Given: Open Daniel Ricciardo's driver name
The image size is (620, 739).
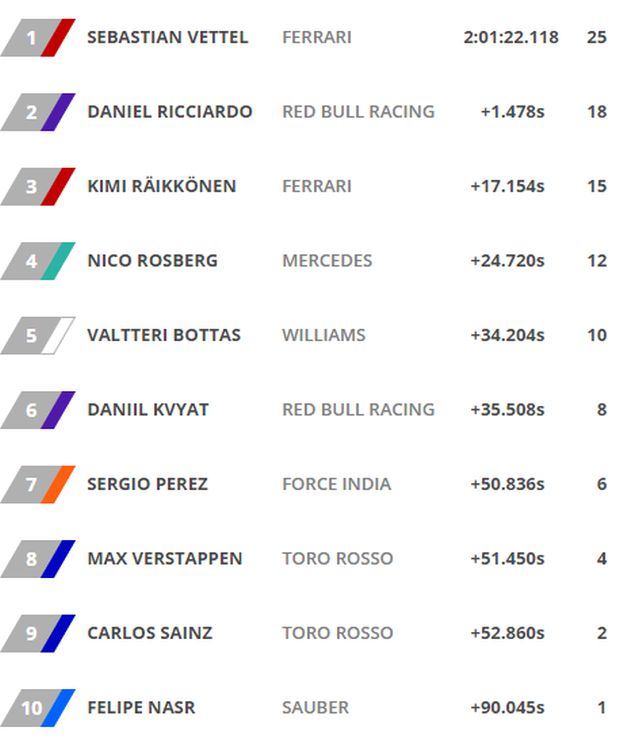Looking at the screenshot, I should [x=169, y=112].
